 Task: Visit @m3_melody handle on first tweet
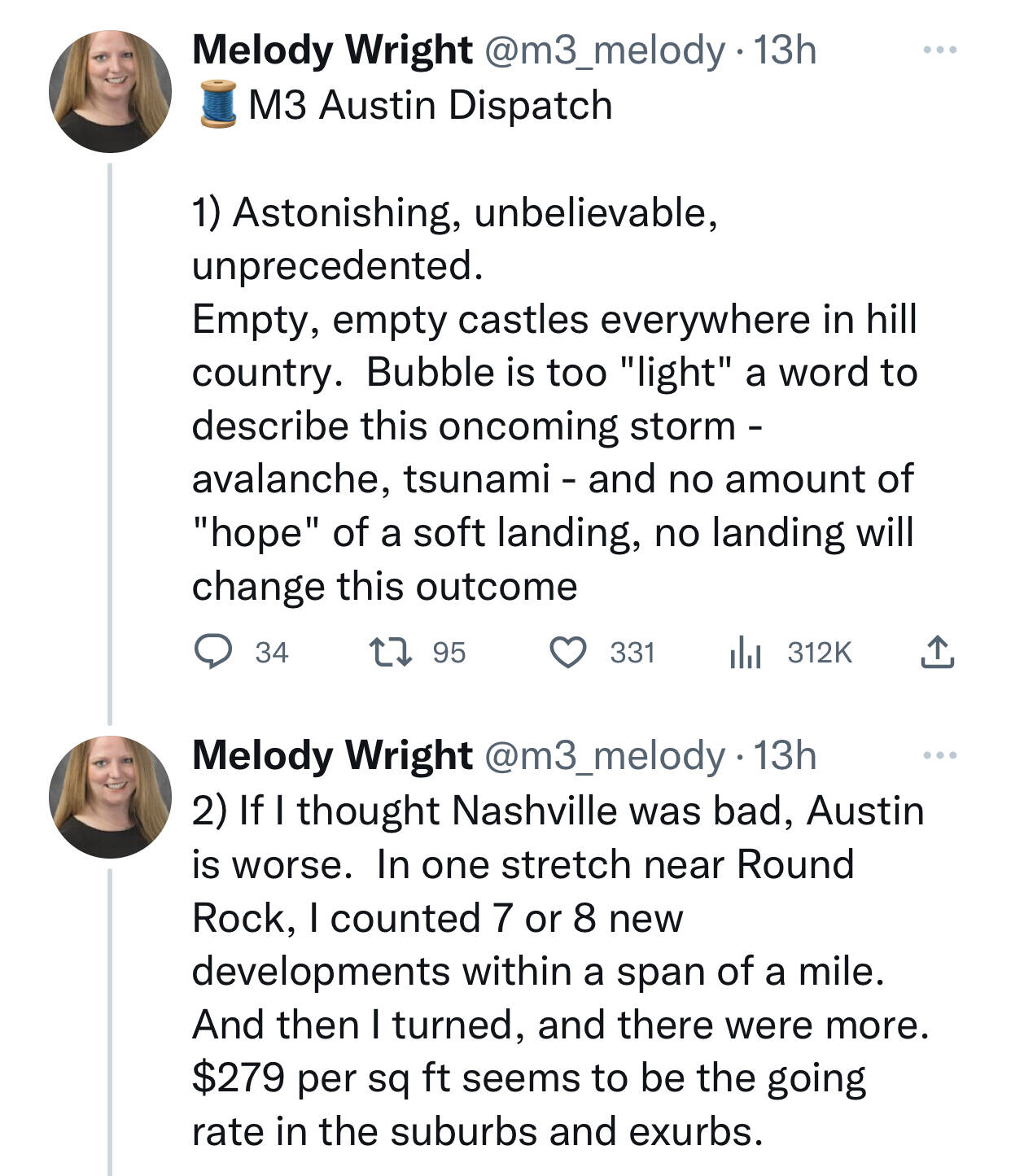(604, 50)
